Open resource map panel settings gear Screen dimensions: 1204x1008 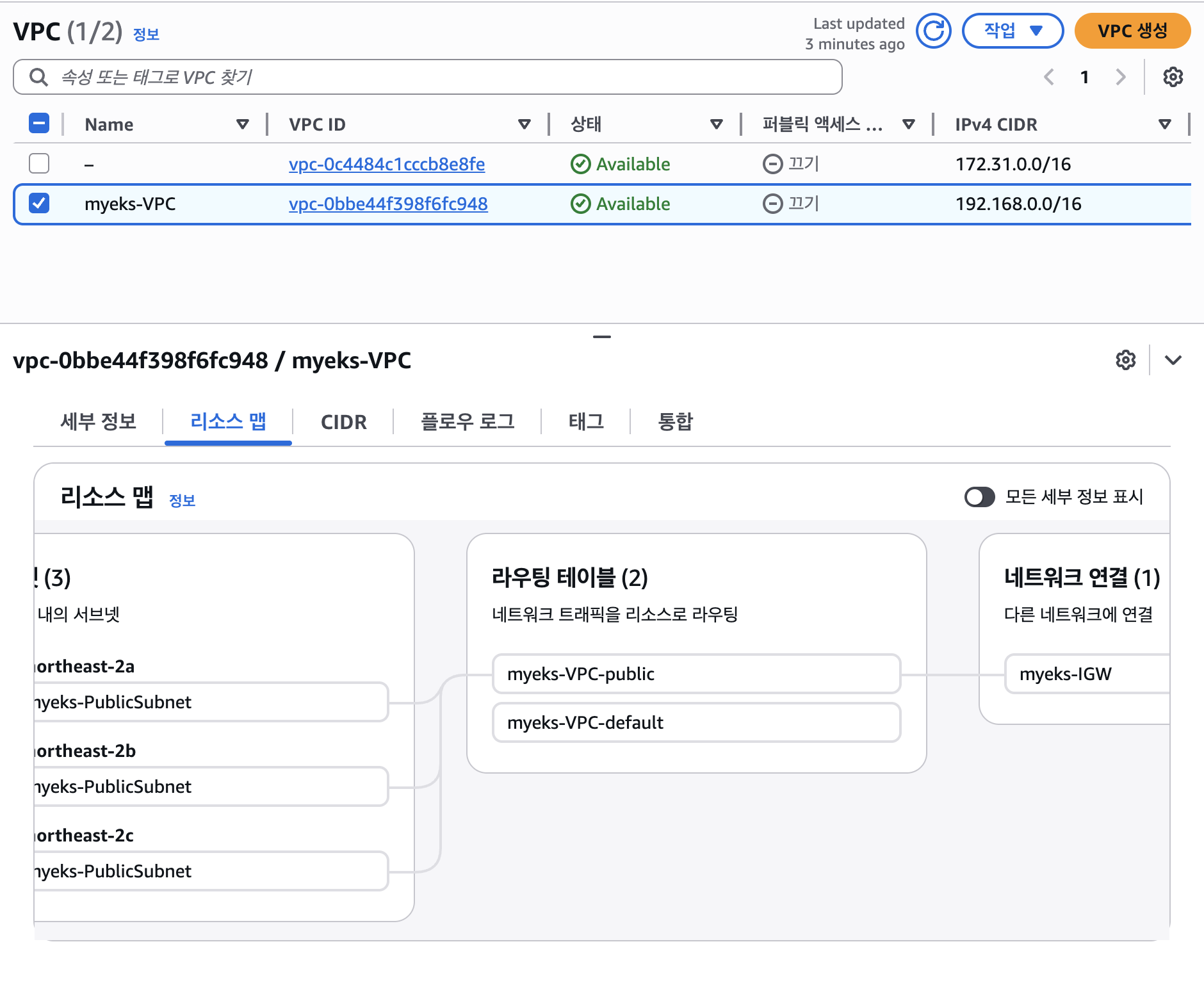pyautogui.click(x=1126, y=360)
